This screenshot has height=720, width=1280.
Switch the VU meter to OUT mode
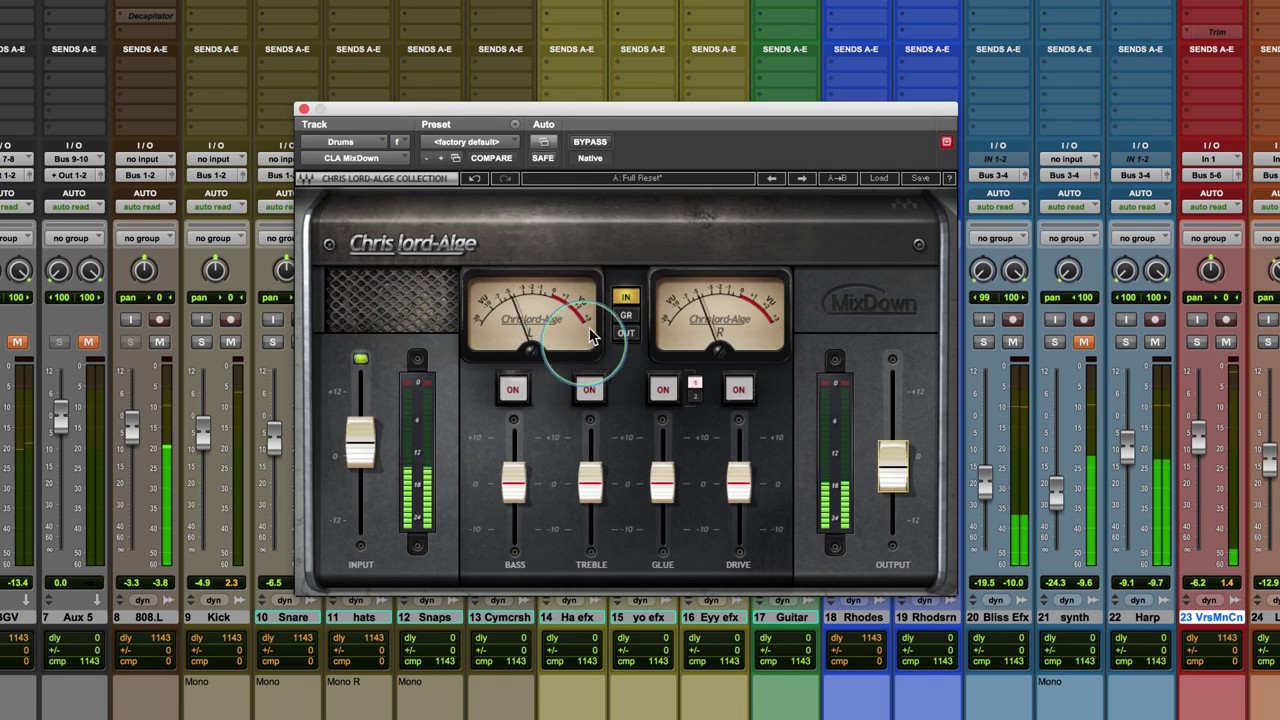coord(626,334)
